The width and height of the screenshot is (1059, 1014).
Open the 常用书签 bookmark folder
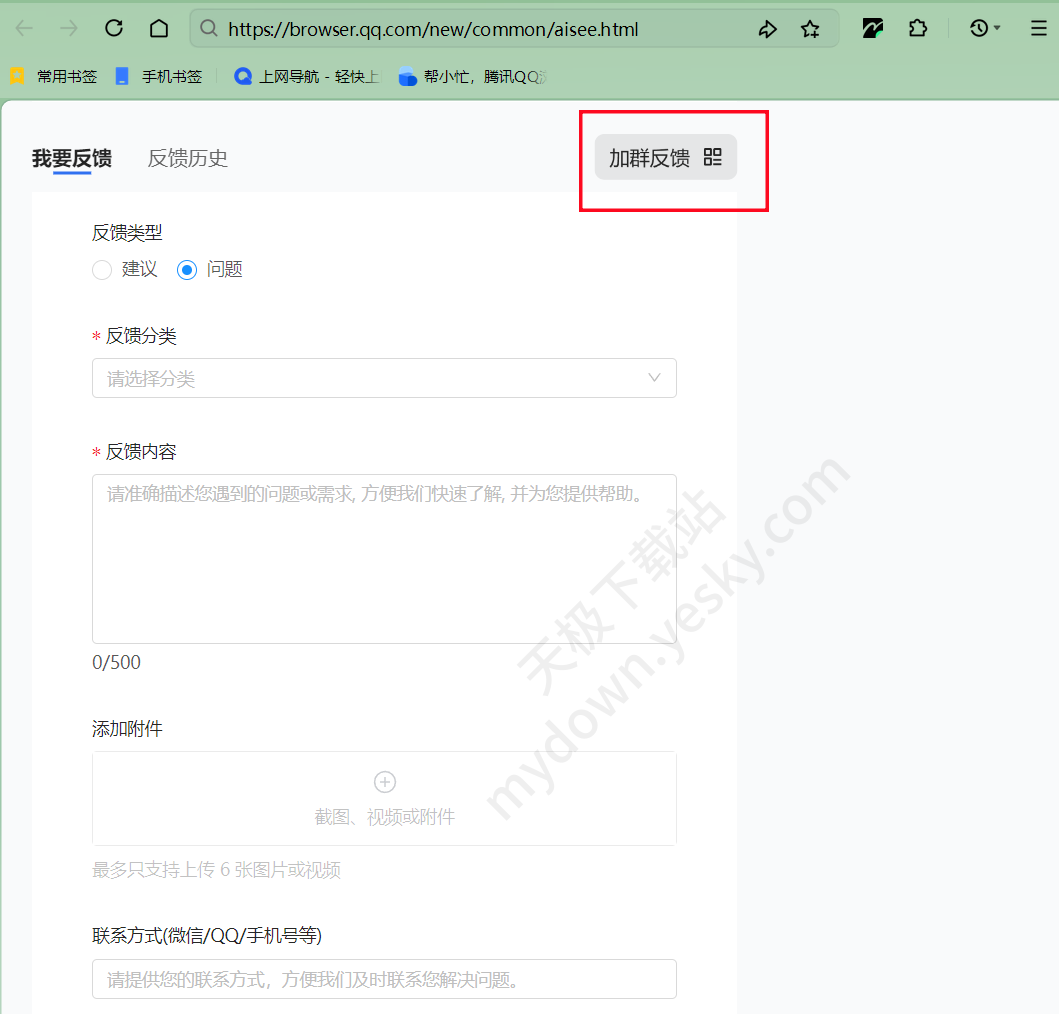[x=55, y=76]
